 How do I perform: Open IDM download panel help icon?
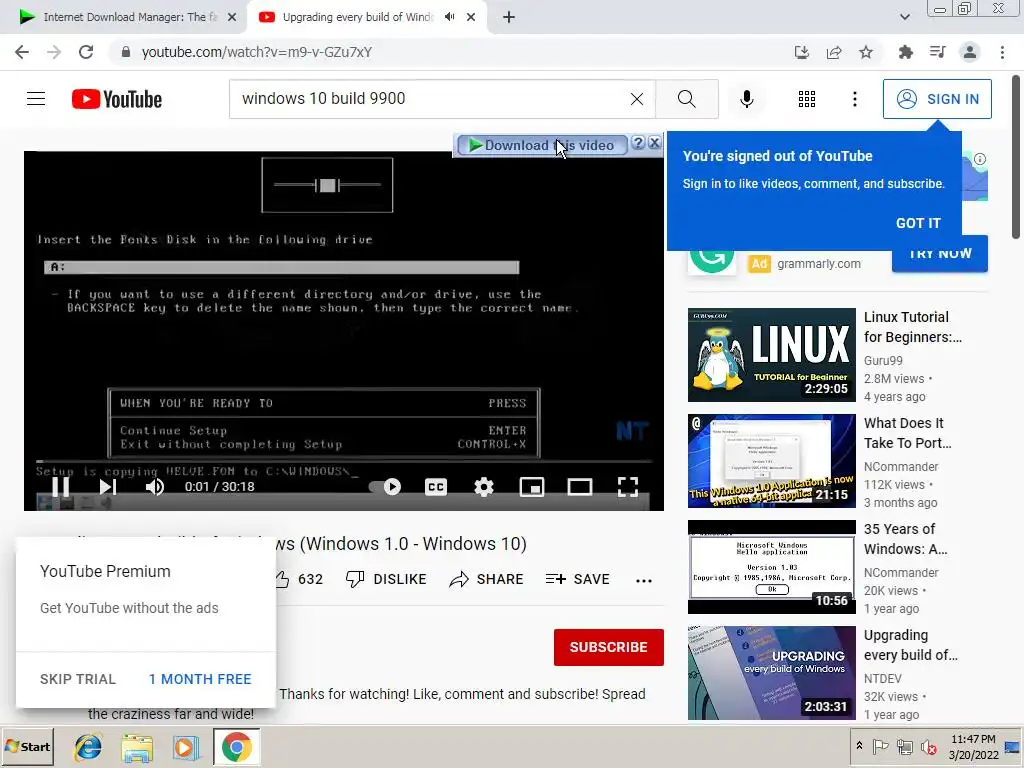pyautogui.click(x=638, y=143)
